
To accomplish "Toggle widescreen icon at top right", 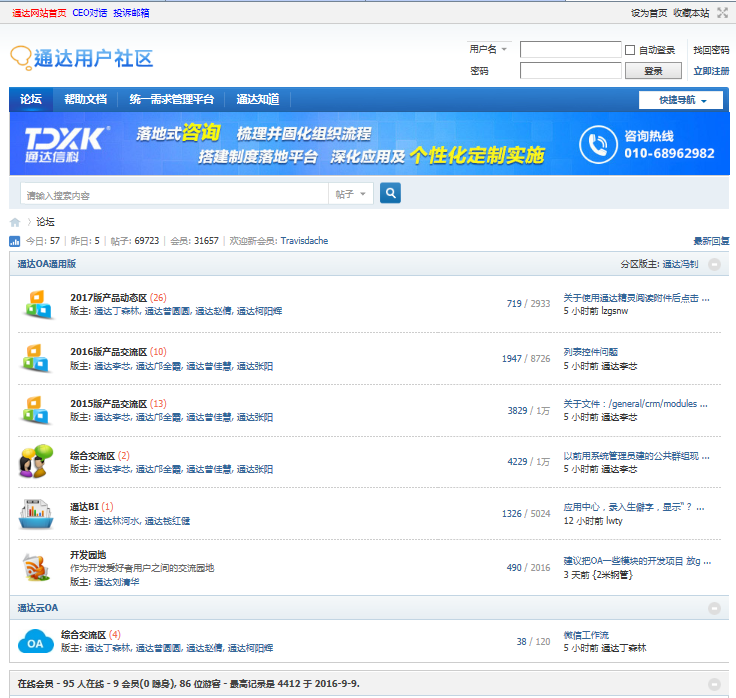I will click(x=722, y=13).
